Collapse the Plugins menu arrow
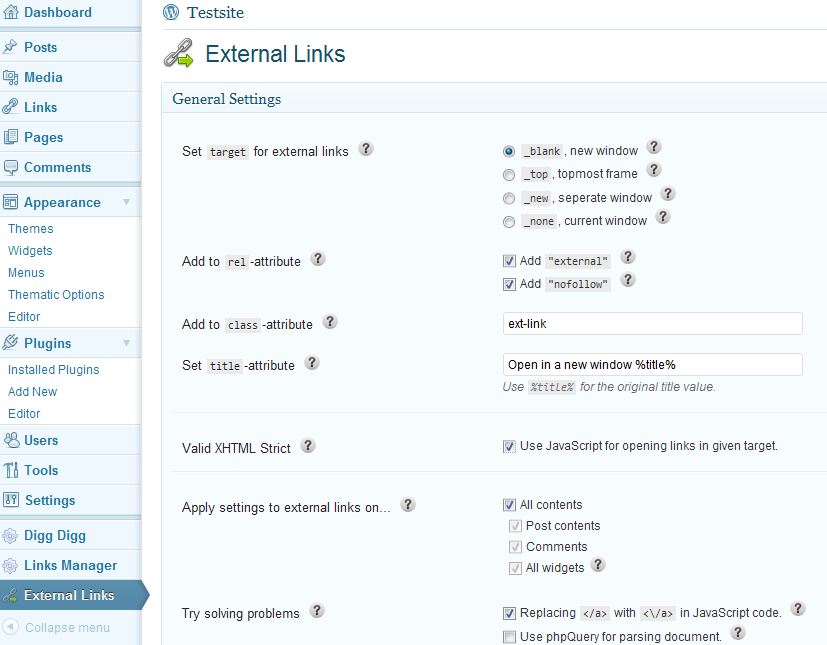 click(127, 343)
